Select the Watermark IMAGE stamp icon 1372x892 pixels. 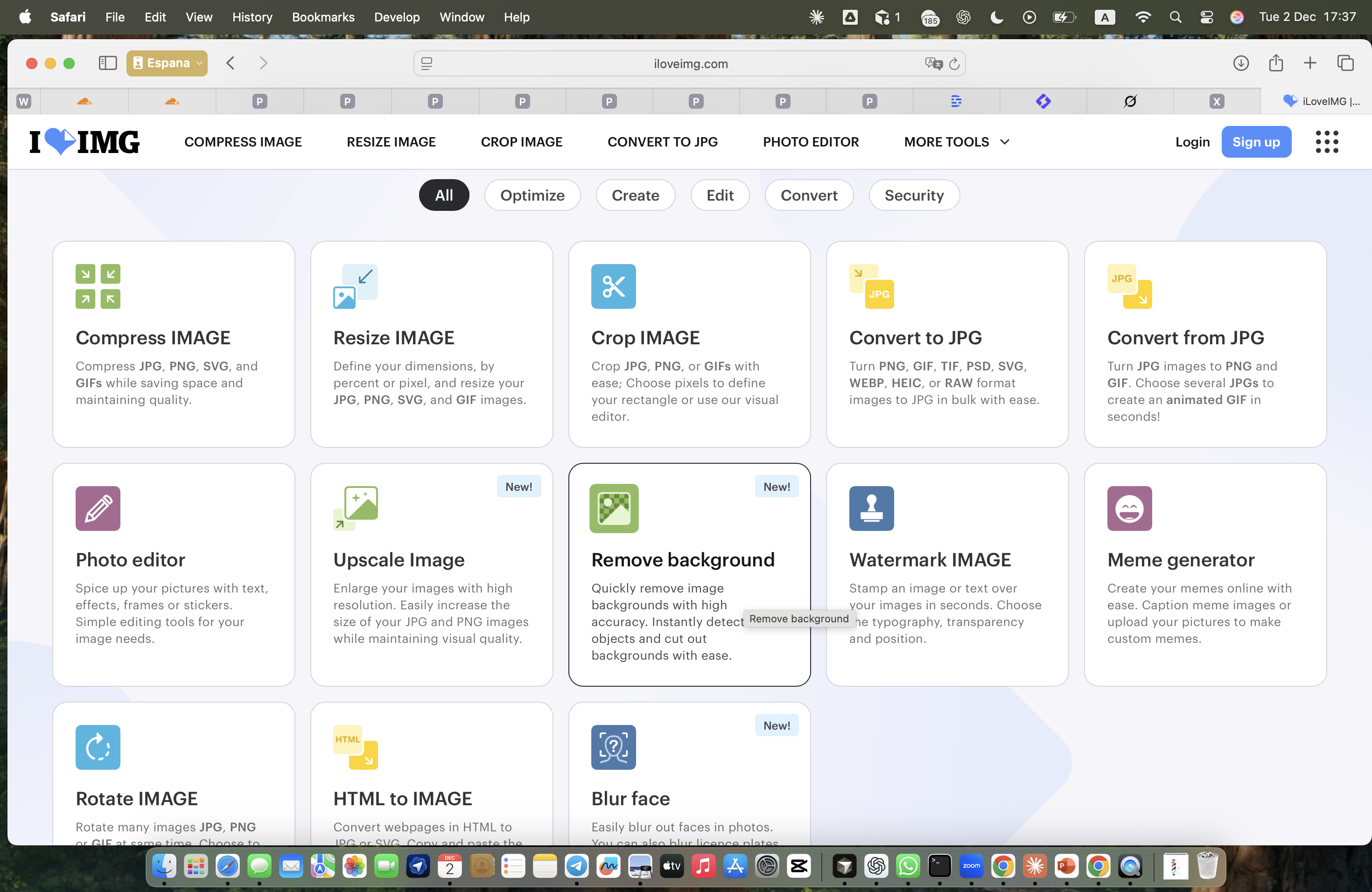871,508
